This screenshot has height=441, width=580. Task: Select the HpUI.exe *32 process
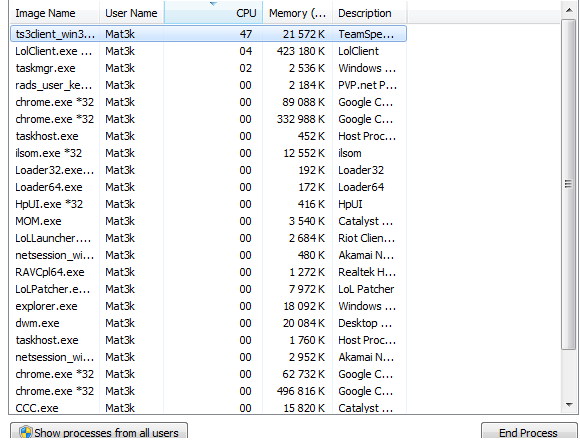(209, 204)
